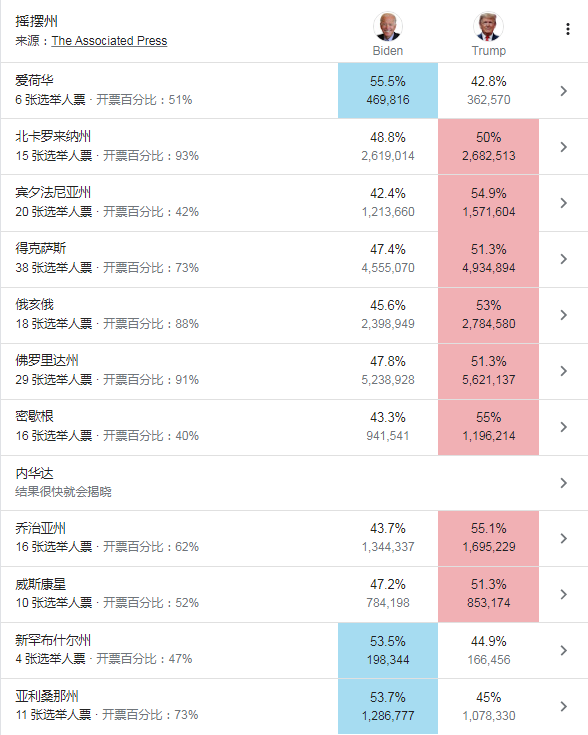The image size is (588, 735).
Task: Click Biden's portrait photo
Action: click(388, 27)
